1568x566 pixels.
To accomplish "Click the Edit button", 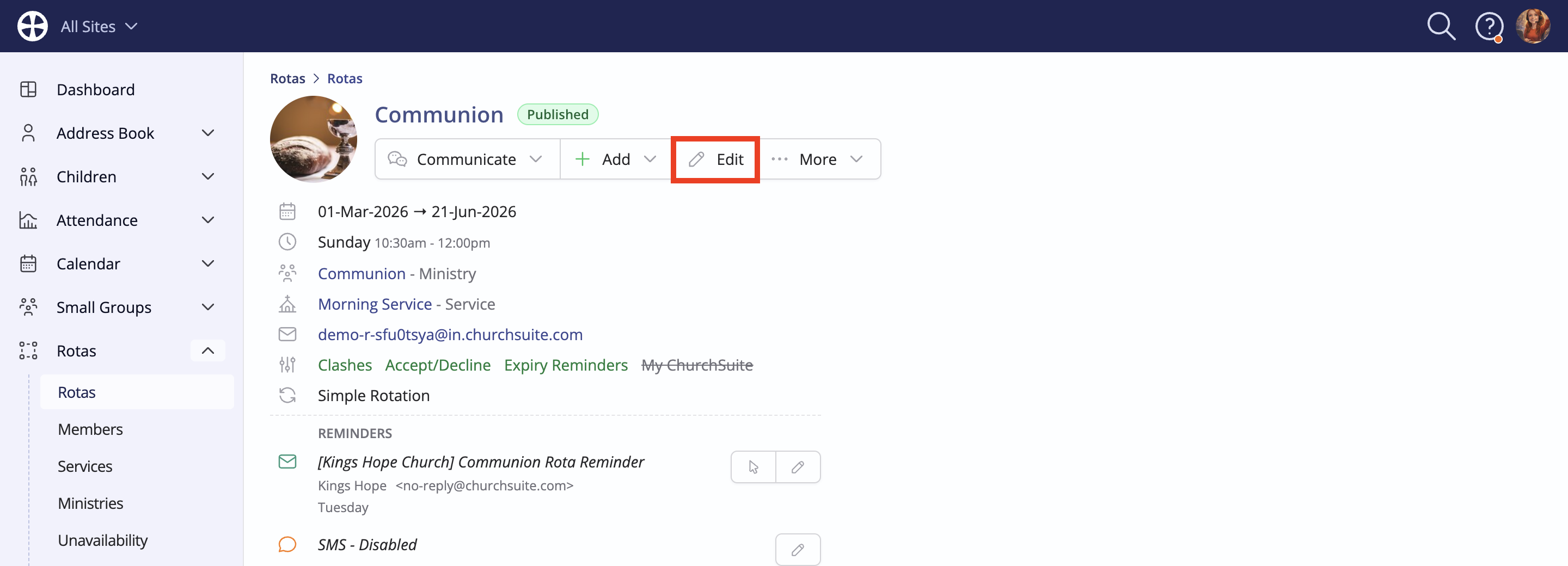I will click(715, 159).
